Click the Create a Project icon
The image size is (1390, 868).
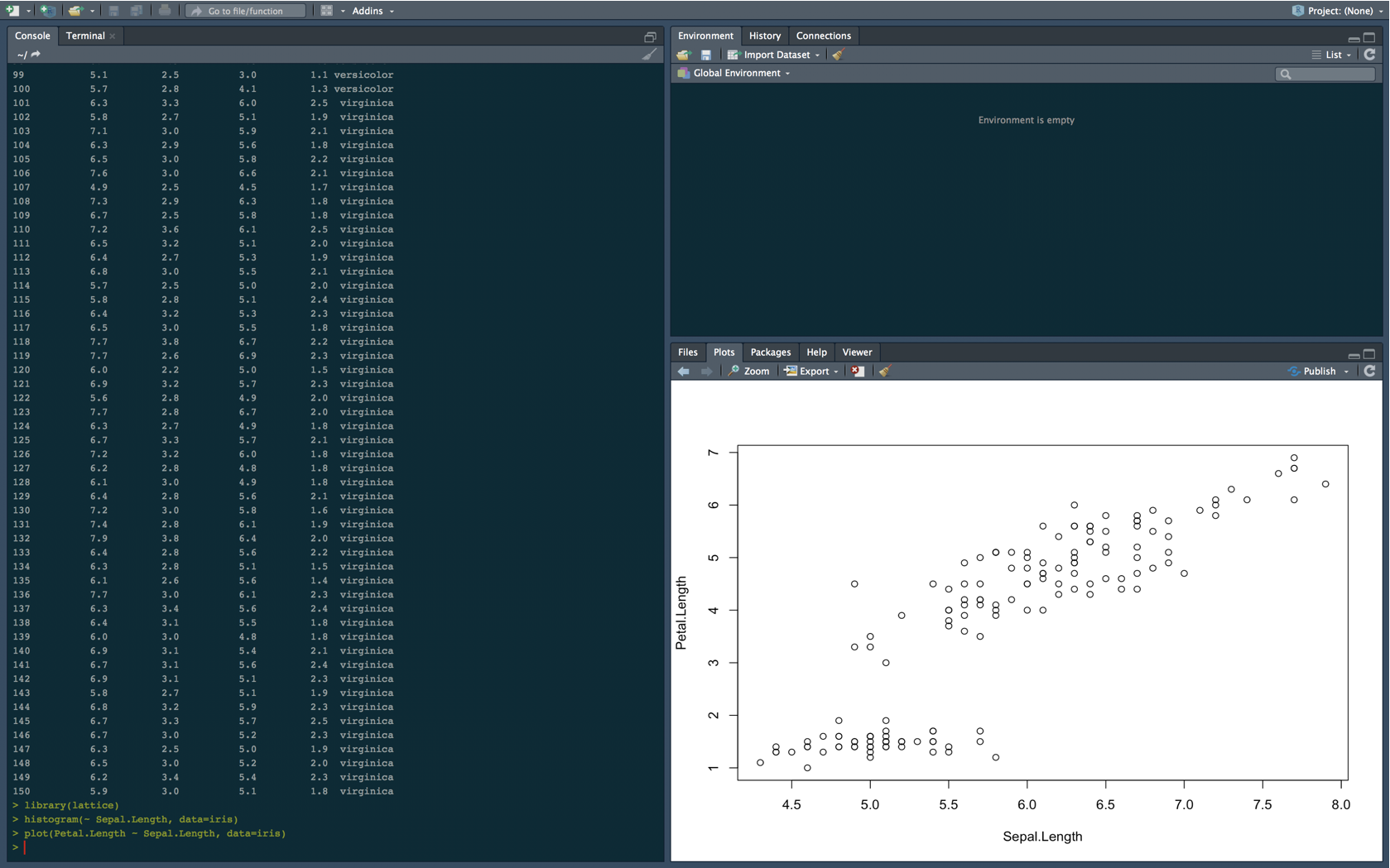click(48, 11)
